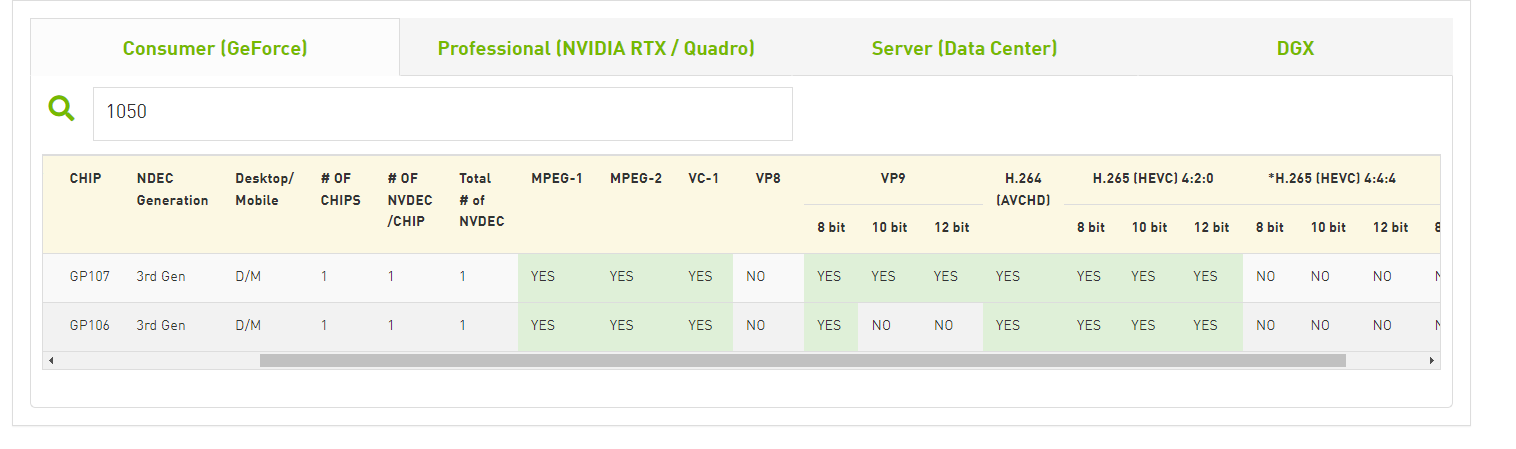
Task: Click the horizontal scrollbar left arrow
Action: pyautogui.click(x=51, y=360)
